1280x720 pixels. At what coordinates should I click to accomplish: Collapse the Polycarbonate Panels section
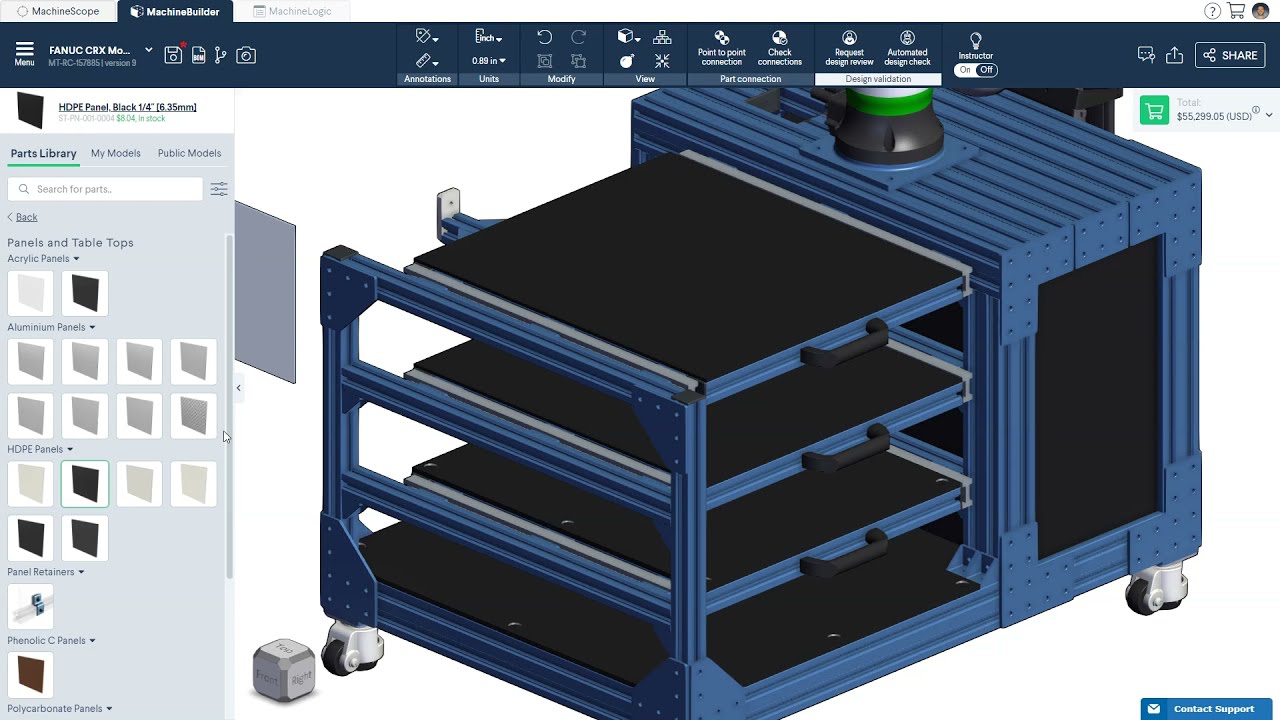point(109,708)
